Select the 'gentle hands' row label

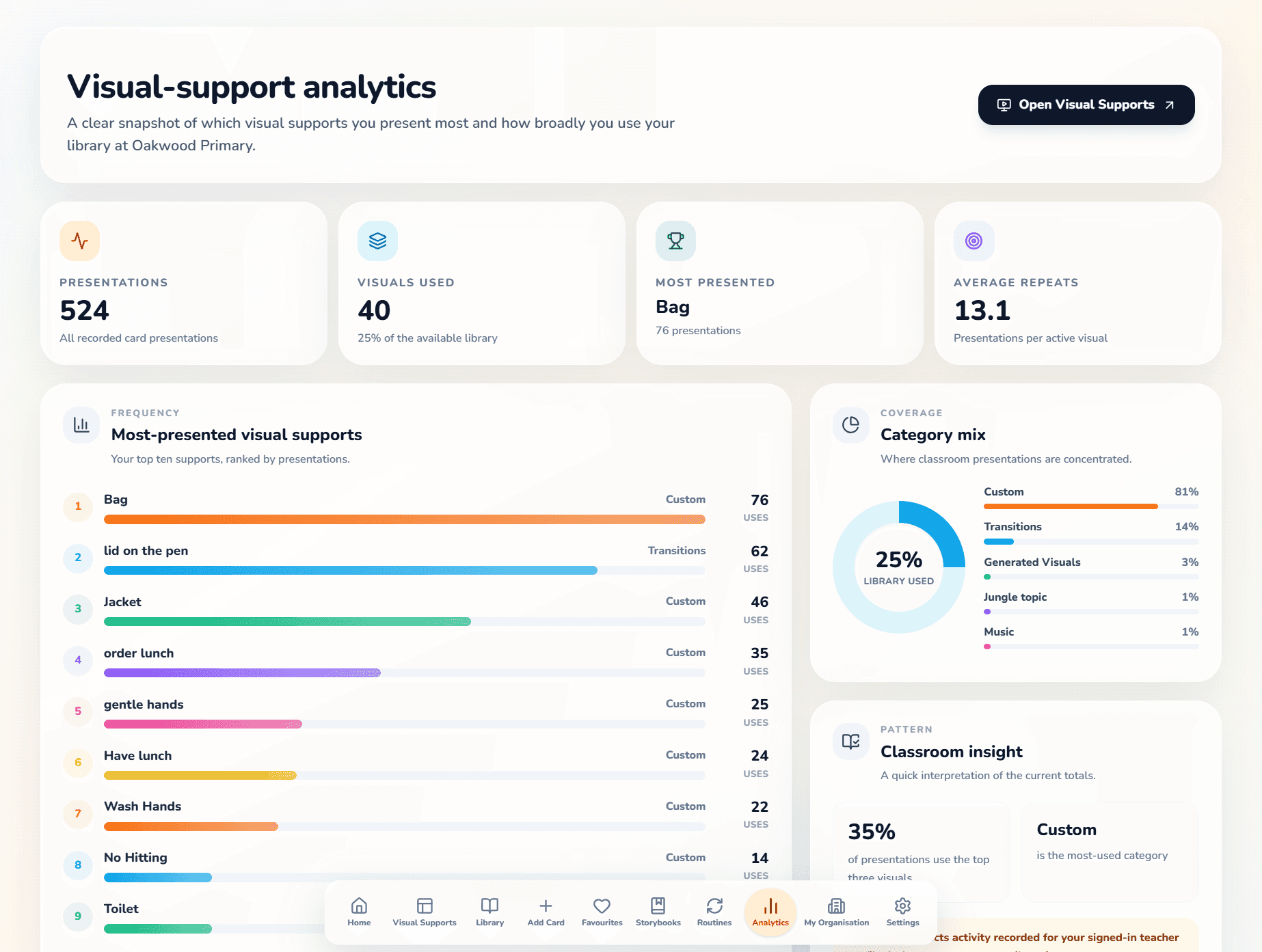coord(144,705)
